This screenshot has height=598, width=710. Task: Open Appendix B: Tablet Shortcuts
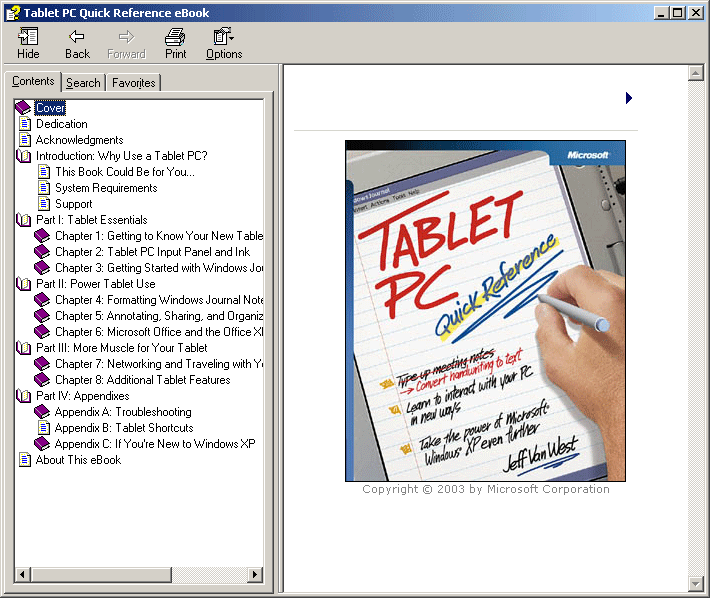tap(124, 428)
